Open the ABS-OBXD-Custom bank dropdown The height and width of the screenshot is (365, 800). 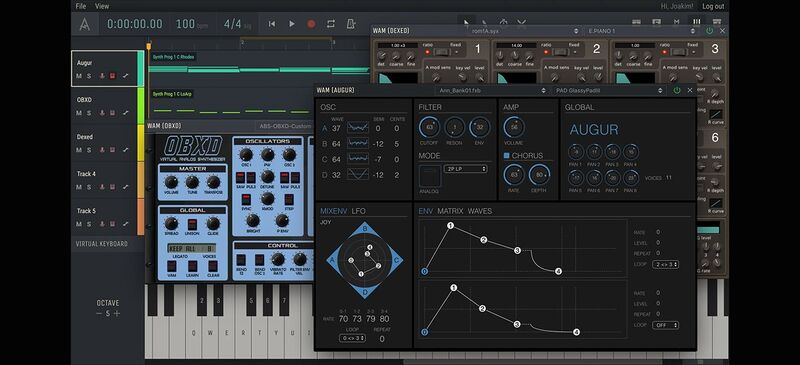point(284,126)
